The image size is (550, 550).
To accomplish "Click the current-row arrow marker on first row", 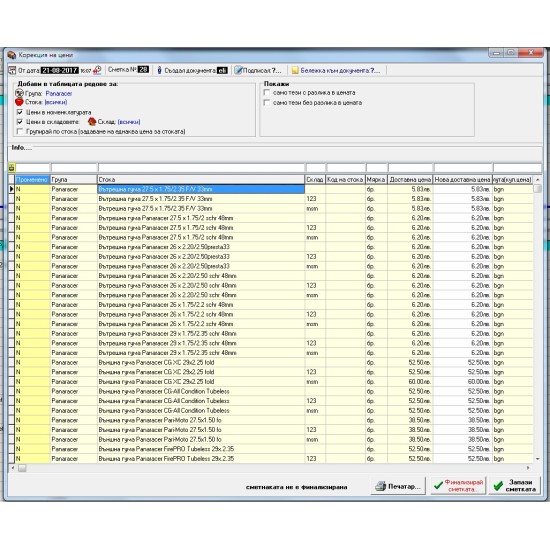I will coord(12,189).
